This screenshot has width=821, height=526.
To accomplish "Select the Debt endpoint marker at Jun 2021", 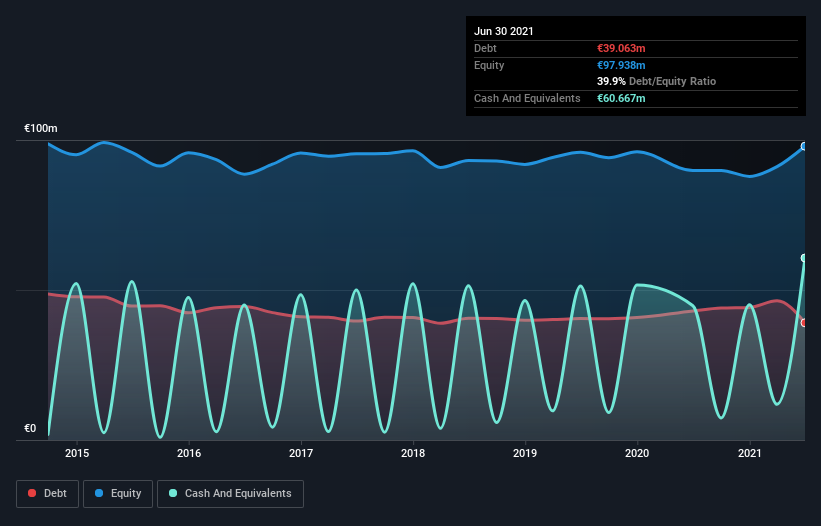I will (x=804, y=323).
